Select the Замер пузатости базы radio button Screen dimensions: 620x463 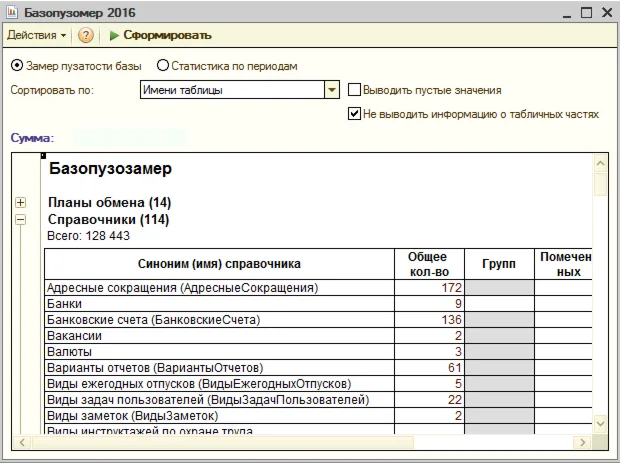(x=16, y=66)
